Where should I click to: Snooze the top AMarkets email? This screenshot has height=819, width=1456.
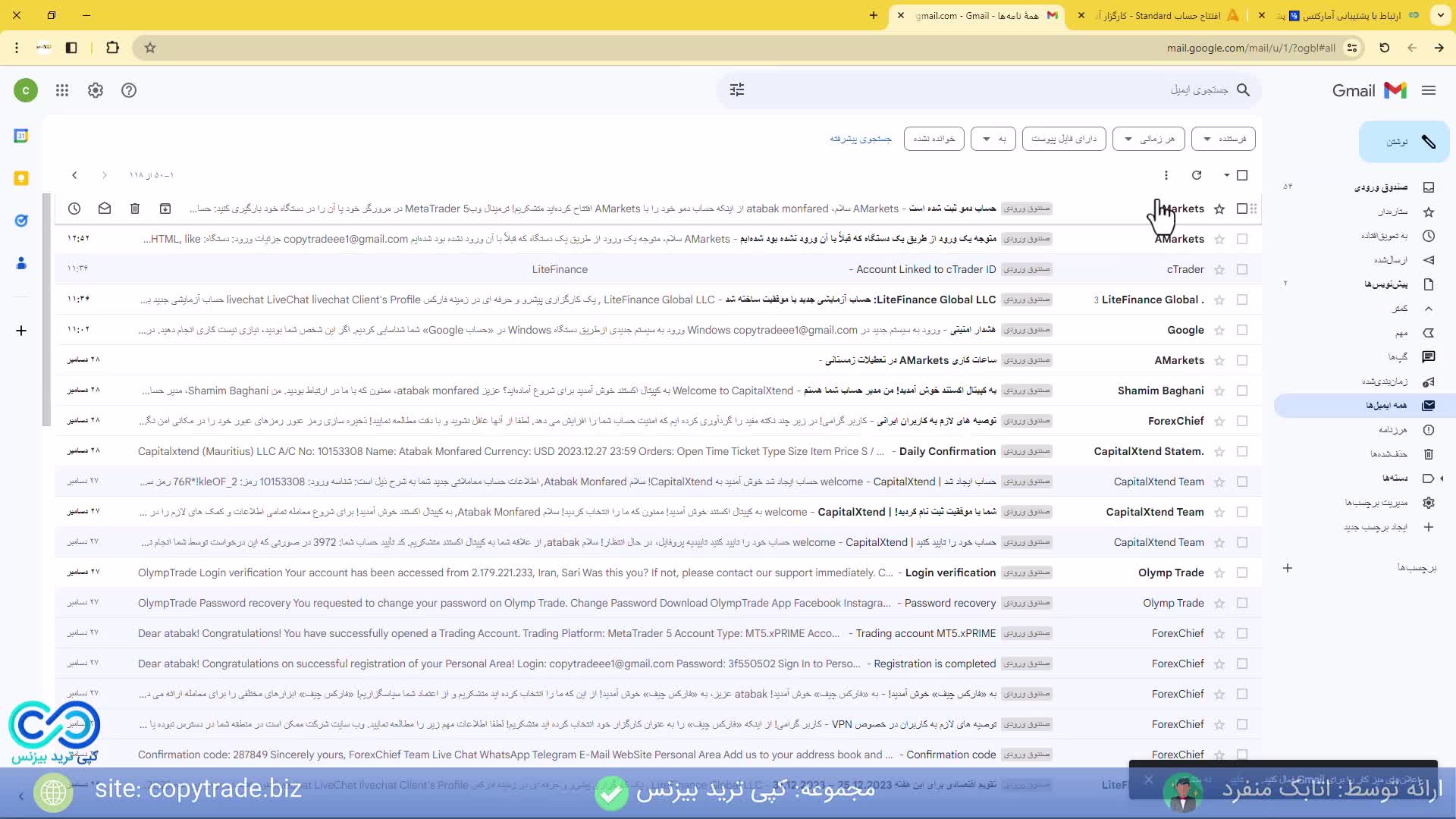pos(74,209)
